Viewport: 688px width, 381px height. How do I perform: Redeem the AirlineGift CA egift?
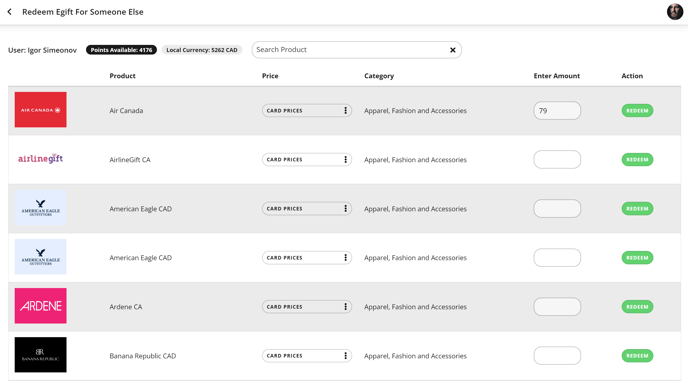point(637,160)
